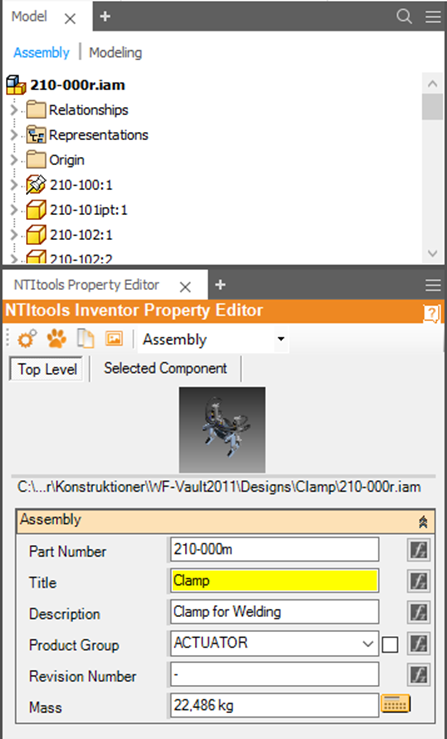Switch to the Modeling tab
The width and height of the screenshot is (447, 739).
(x=116, y=52)
